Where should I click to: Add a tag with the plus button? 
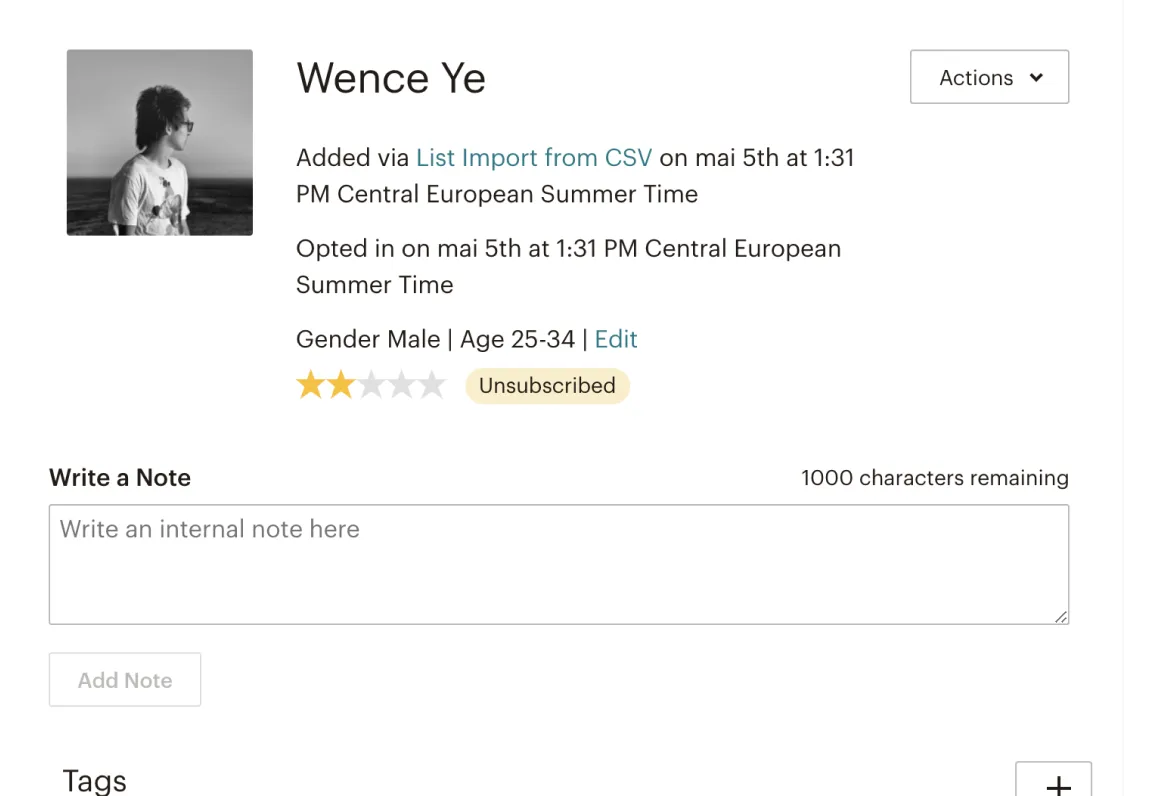pos(1054,780)
